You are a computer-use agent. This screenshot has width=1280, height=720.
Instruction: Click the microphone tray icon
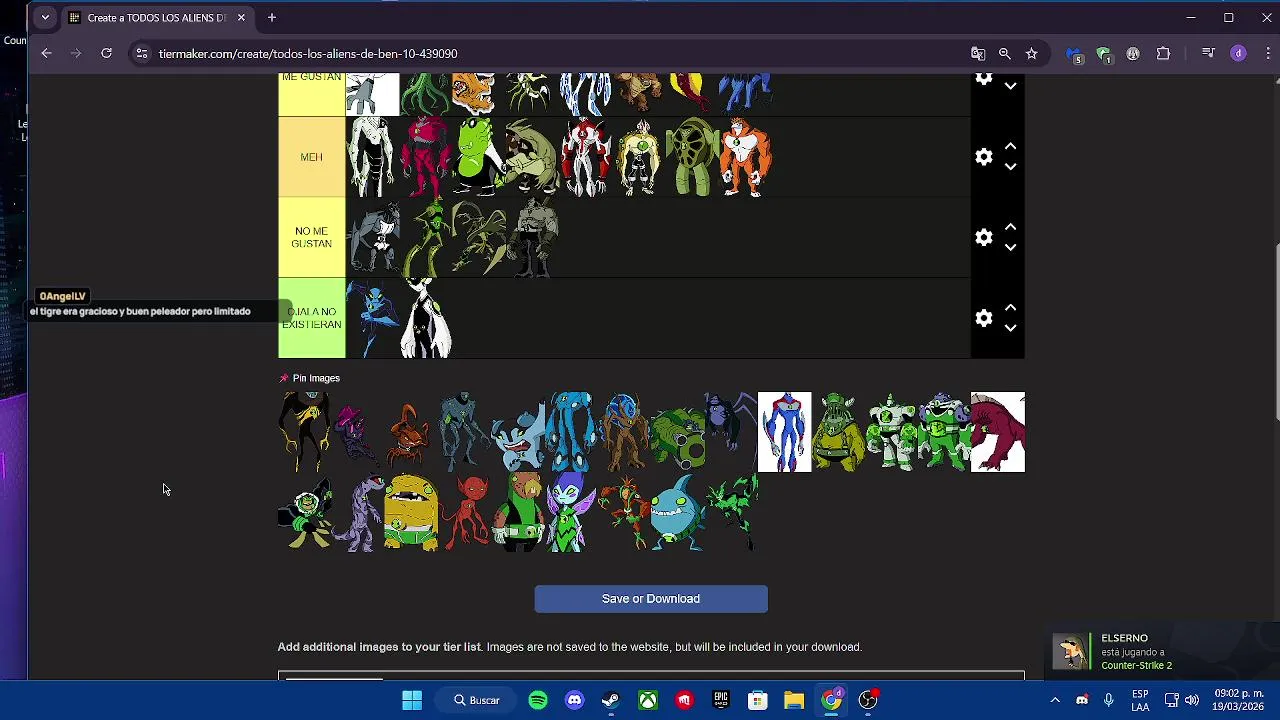click(x=1108, y=700)
